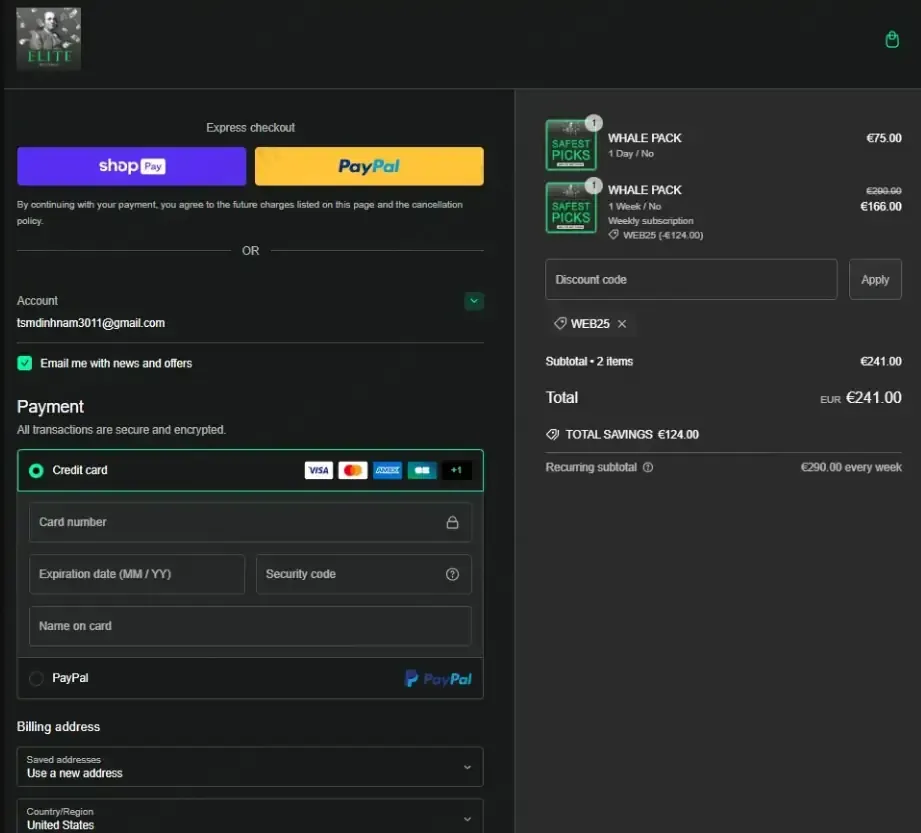Apply the discount code
921x833 pixels.
coord(875,280)
